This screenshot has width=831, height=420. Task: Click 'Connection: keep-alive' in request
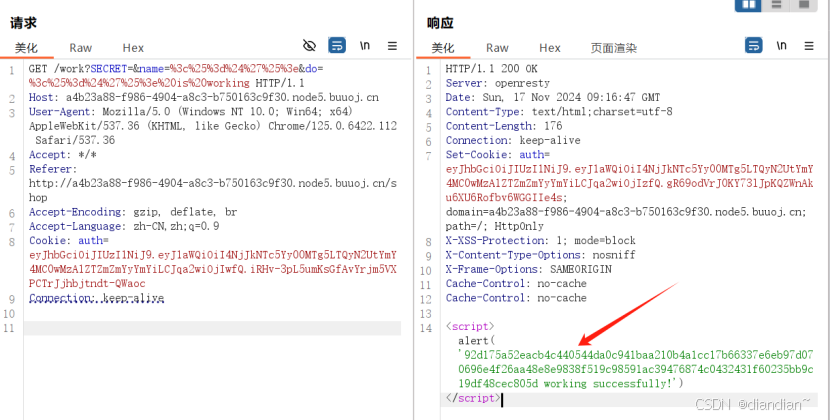(x=96, y=298)
